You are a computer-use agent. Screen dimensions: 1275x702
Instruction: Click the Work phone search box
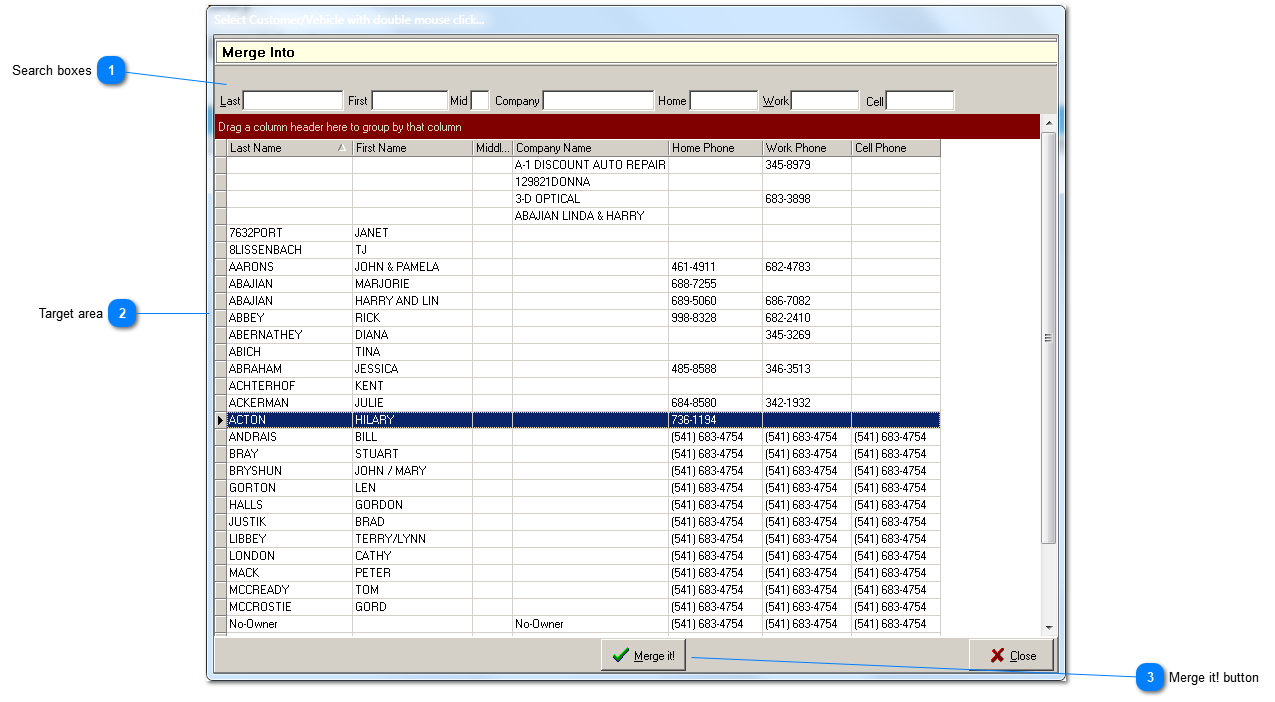click(825, 99)
